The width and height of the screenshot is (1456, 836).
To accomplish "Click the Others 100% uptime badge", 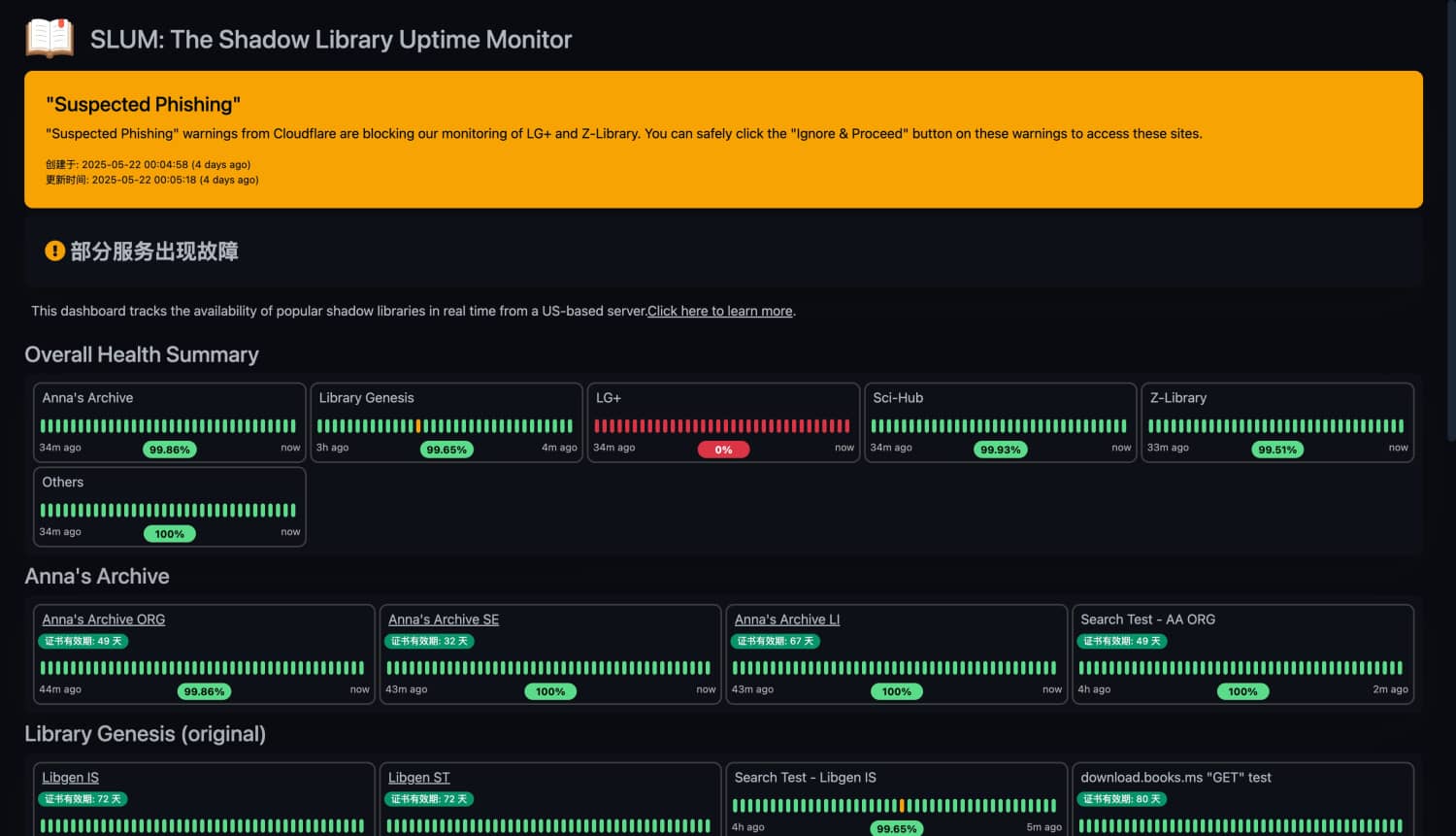I will [170, 534].
